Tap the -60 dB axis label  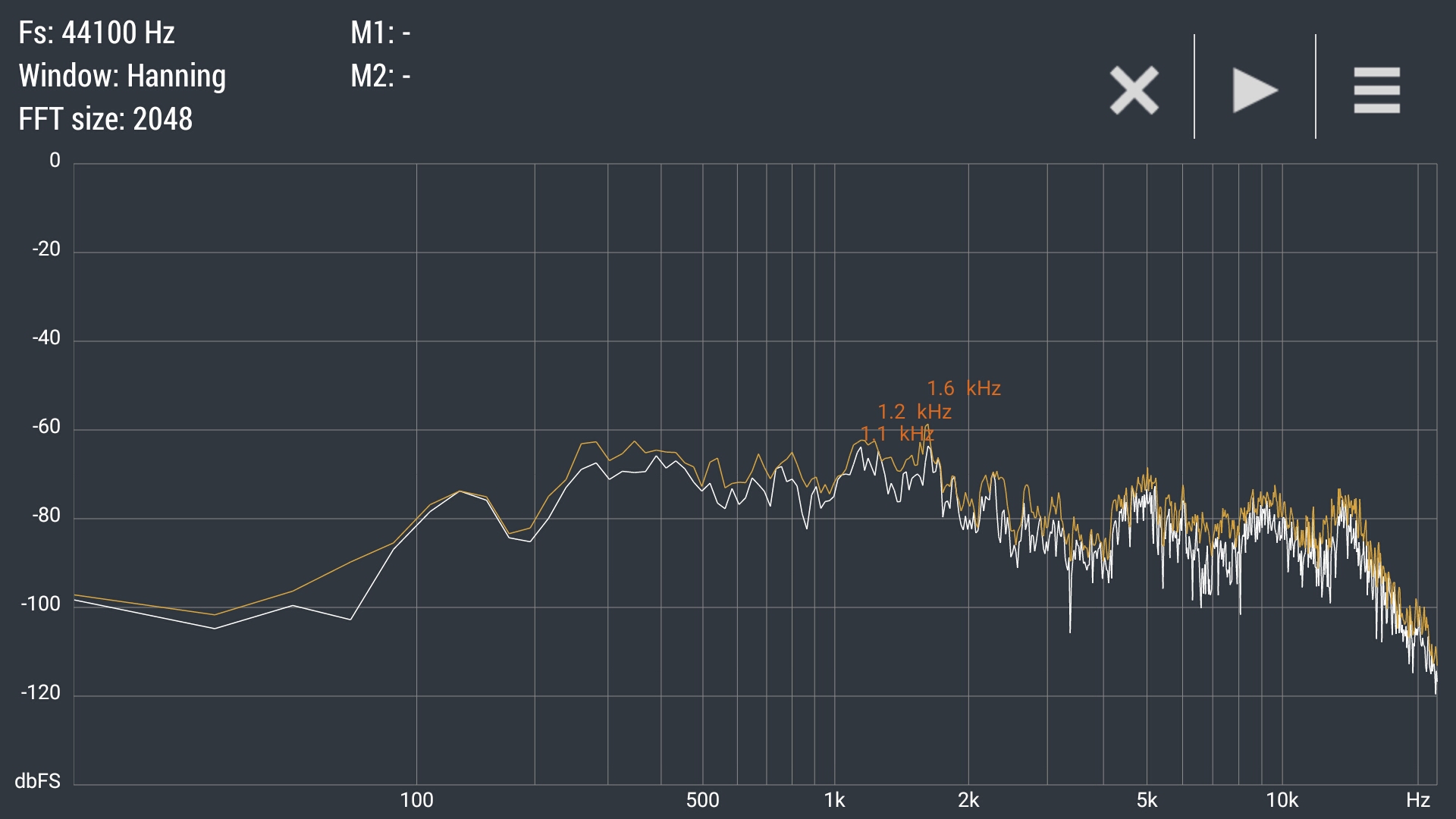(45, 427)
